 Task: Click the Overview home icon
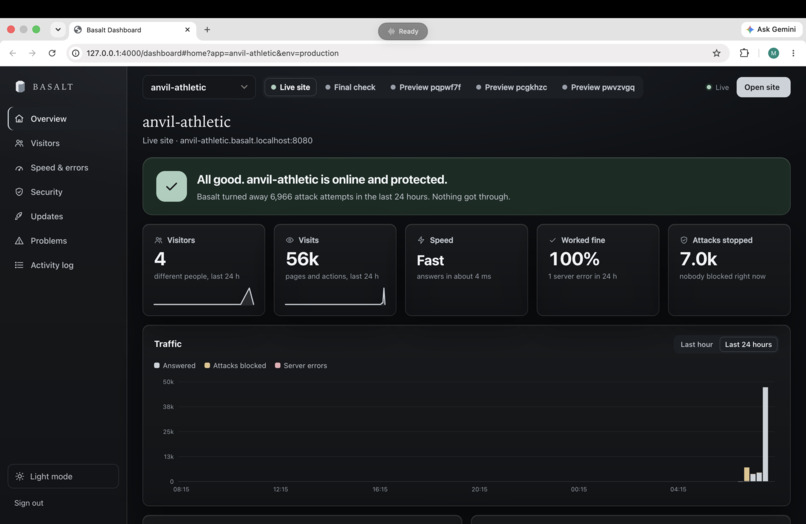(x=19, y=119)
